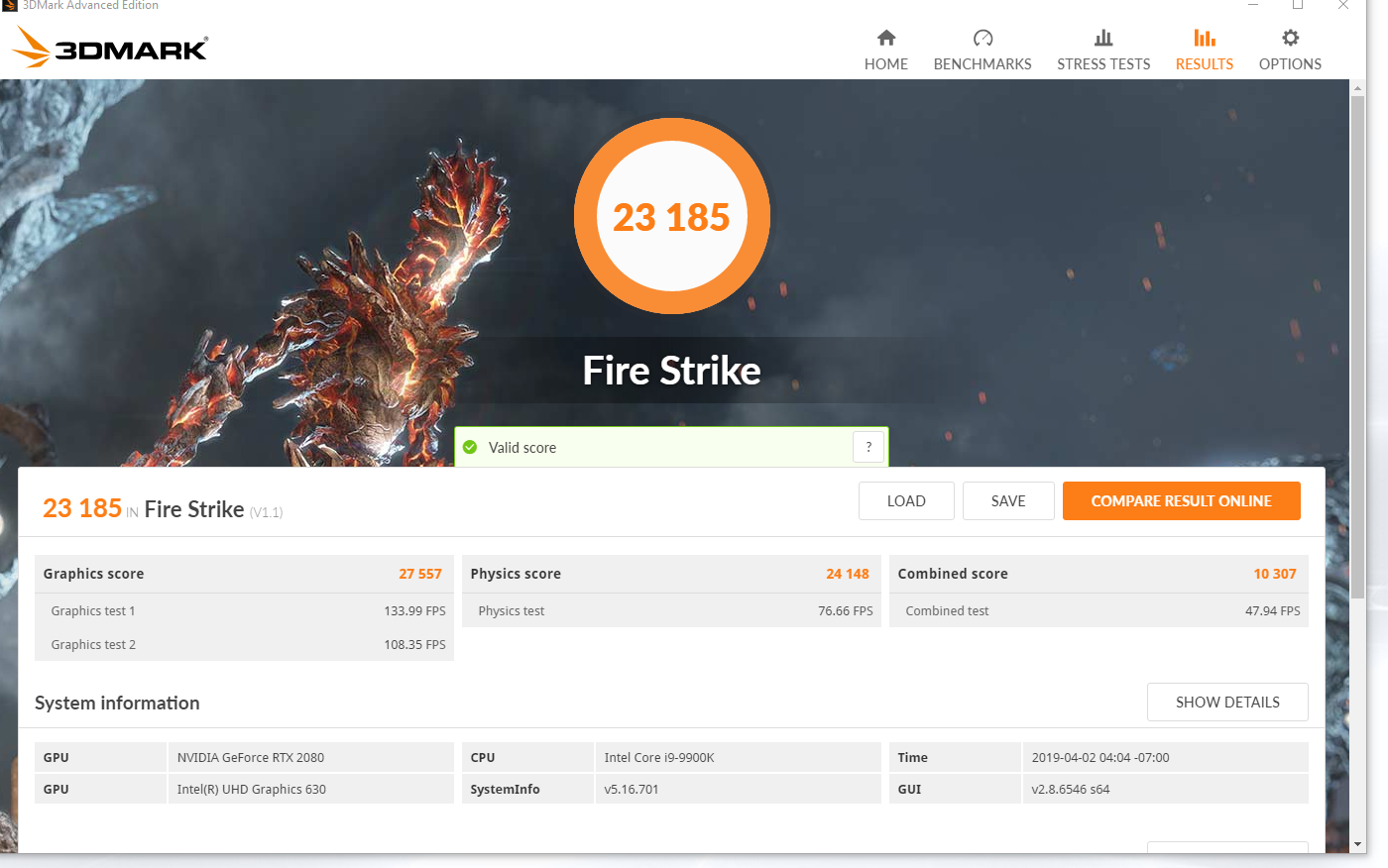This screenshot has height=868, width=1388.
Task: Click the GUI version v2.8.6546 s64
Action: point(1166,790)
